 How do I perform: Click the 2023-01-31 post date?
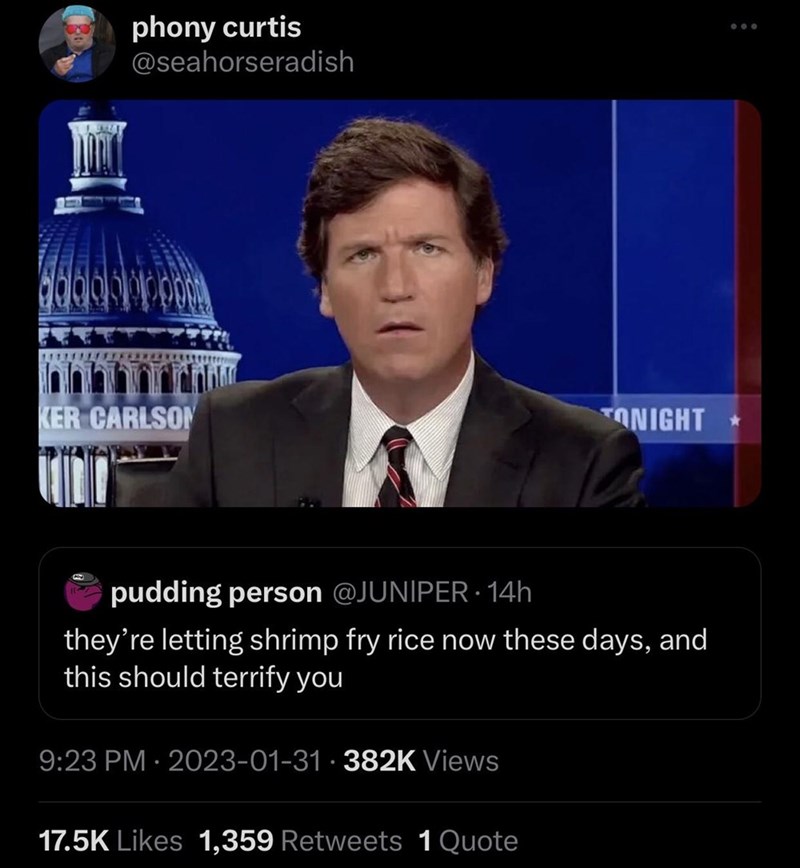pos(236,762)
